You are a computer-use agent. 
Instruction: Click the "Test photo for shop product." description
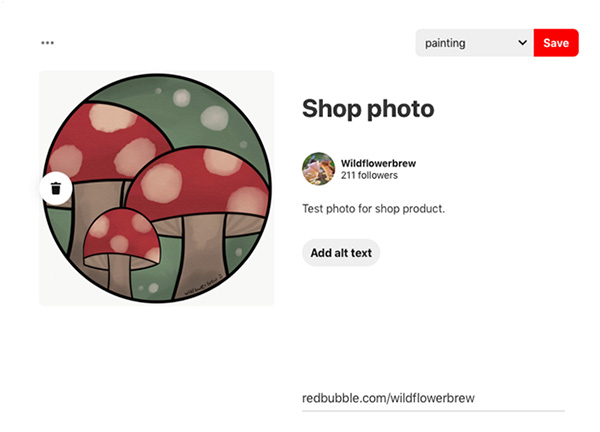tap(373, 209)
